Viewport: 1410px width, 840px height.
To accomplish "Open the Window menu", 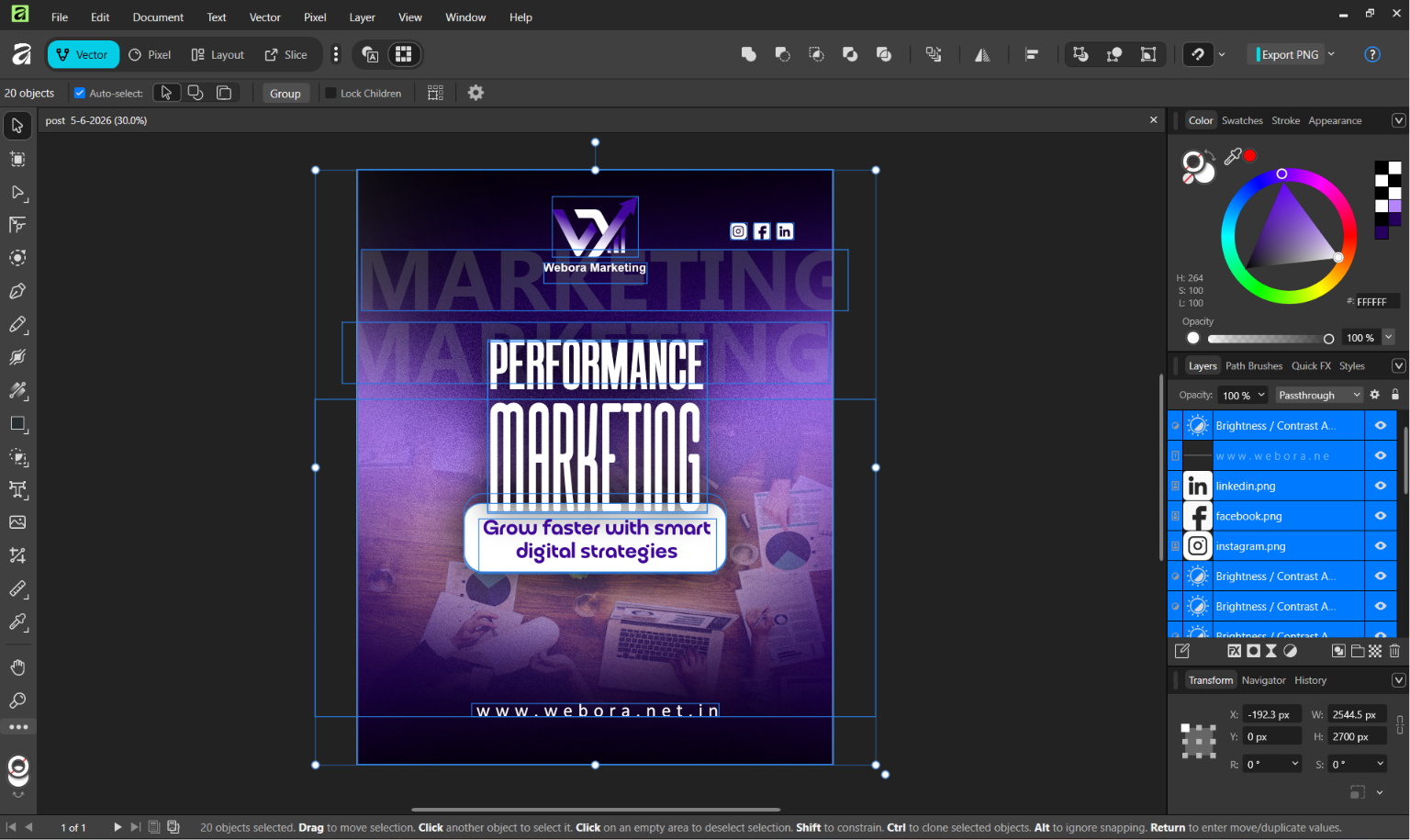I will tap(465, 17).
